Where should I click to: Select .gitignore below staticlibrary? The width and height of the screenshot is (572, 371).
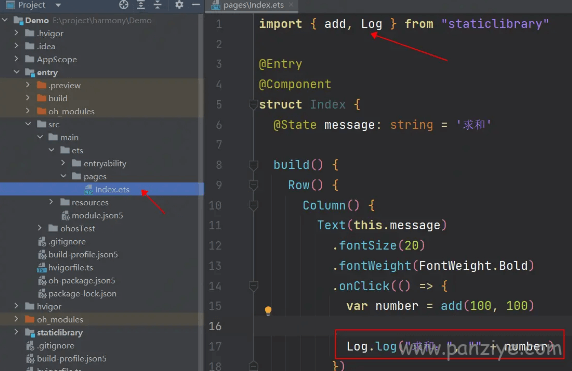click(x=55, y=345)
